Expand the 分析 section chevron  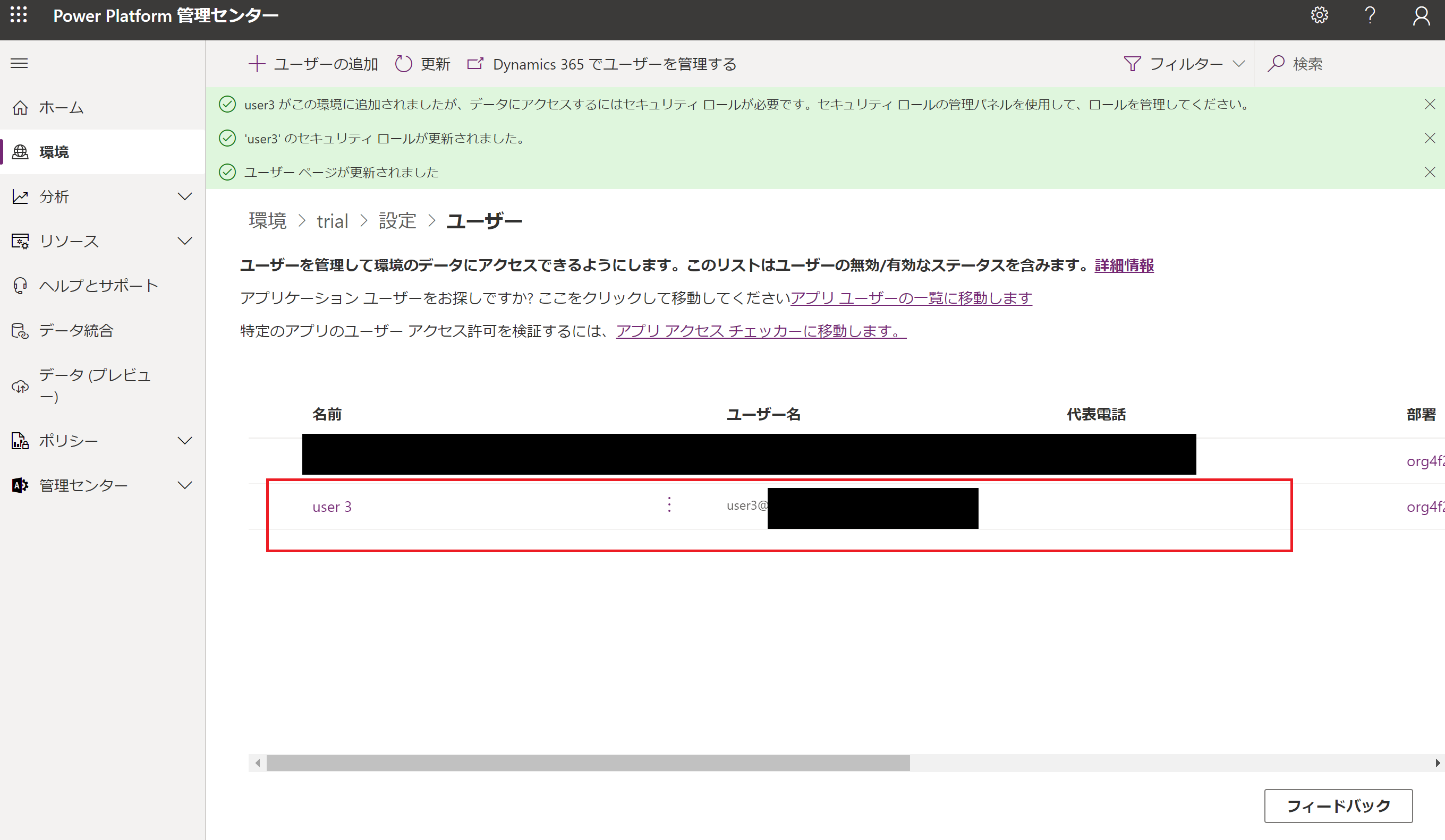click(185, 196)
